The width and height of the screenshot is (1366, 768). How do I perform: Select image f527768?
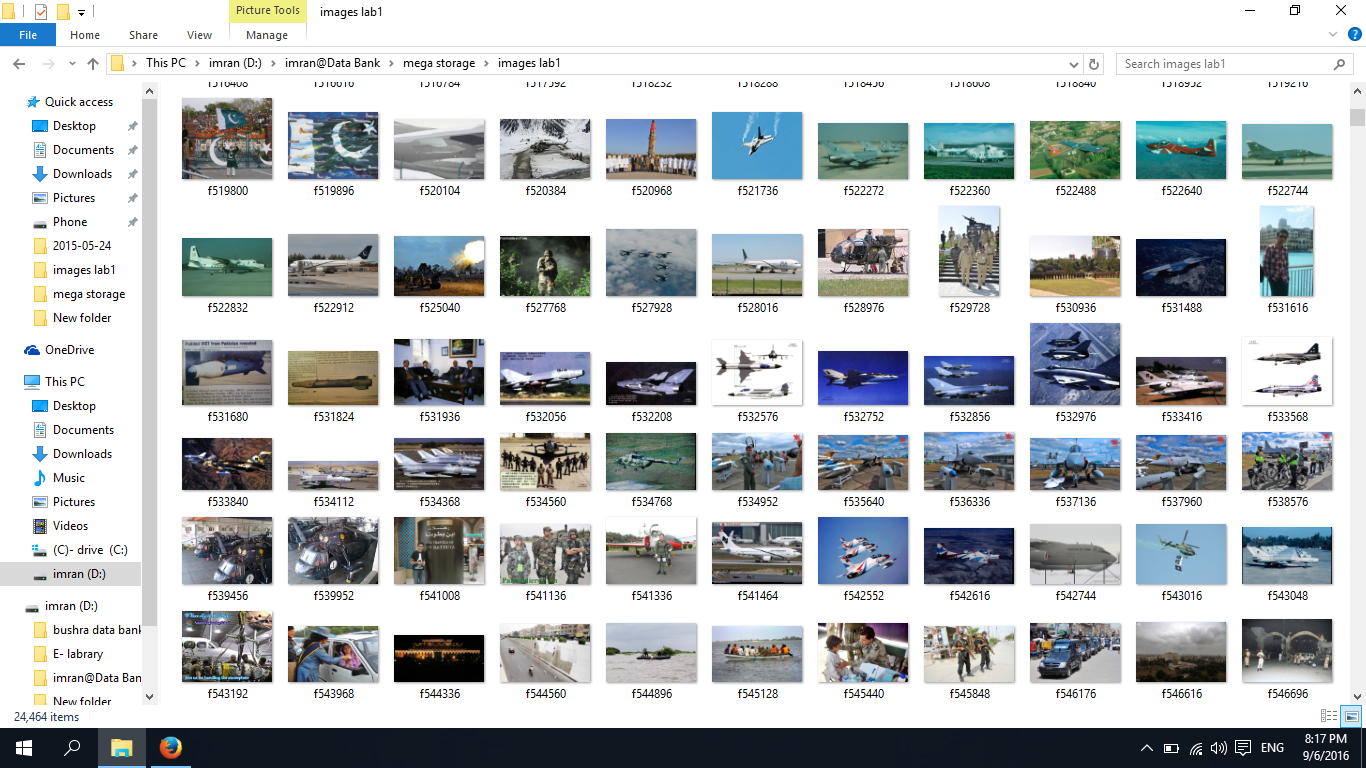(545, 266)
